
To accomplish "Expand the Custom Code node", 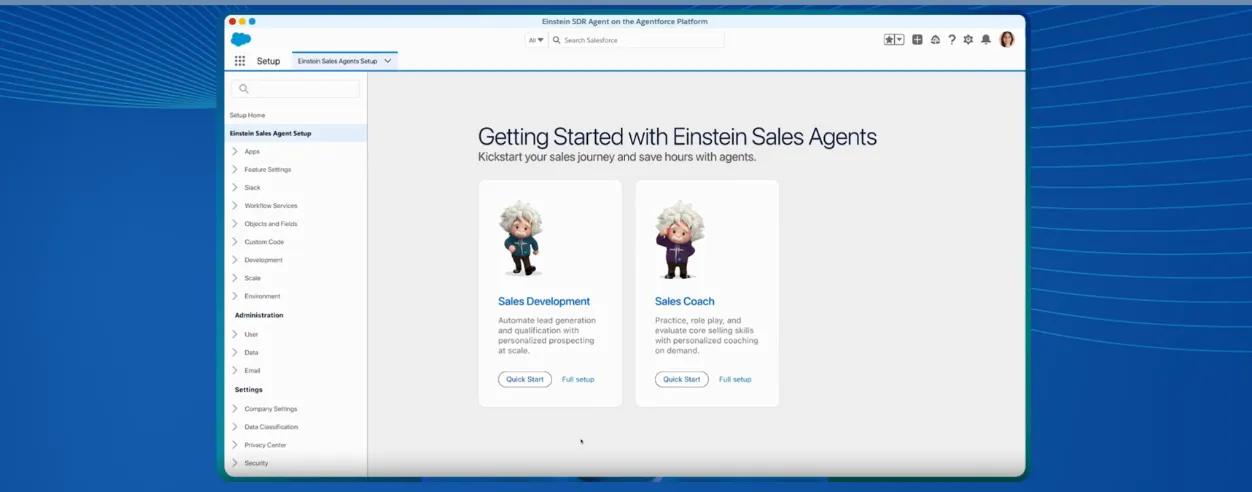I will click(x=235, y=241).
